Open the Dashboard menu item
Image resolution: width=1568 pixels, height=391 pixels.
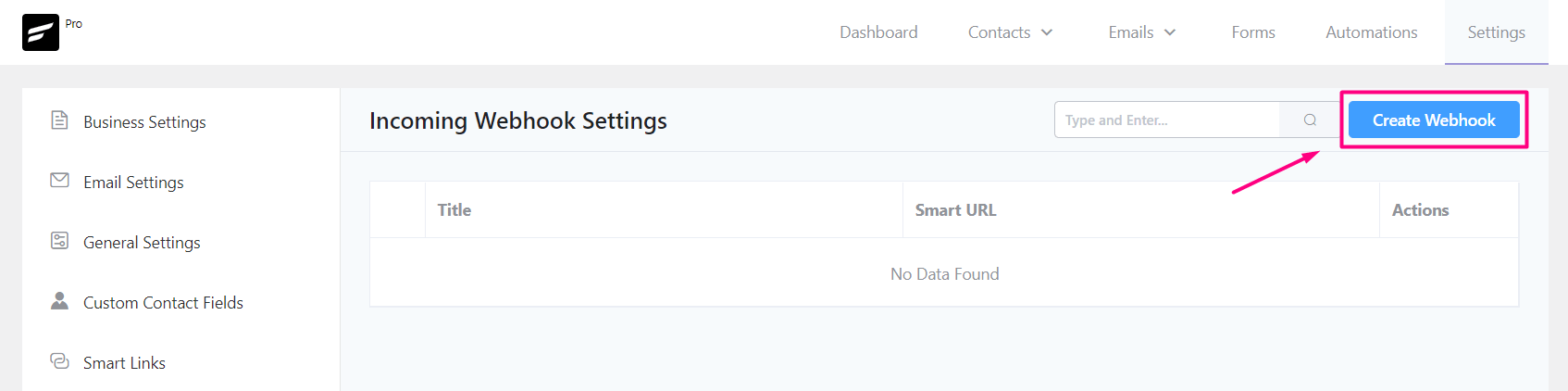point(878,32)
